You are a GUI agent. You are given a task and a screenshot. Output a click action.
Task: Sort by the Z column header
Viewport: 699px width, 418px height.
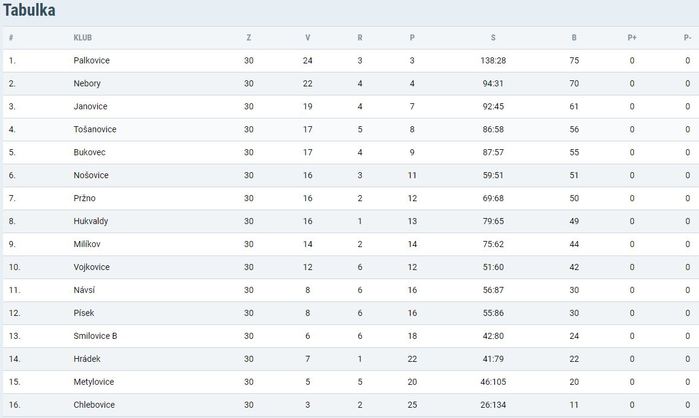pyautogui.click(x=249, y=38)
